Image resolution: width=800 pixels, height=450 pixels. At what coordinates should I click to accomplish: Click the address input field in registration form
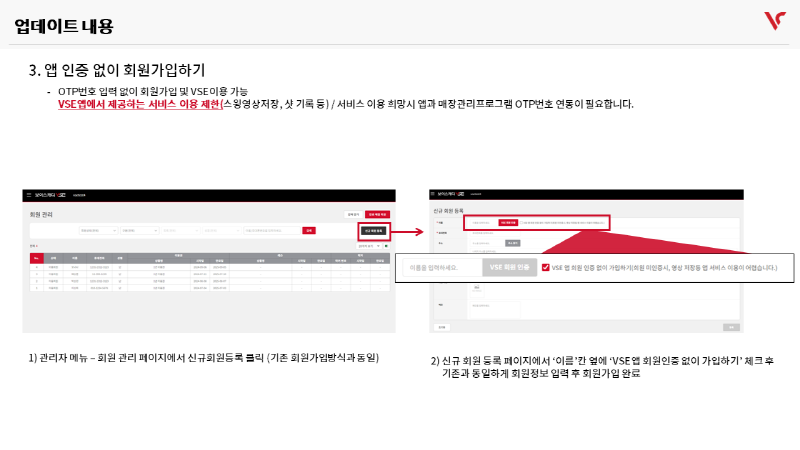[x=487, y=243]
